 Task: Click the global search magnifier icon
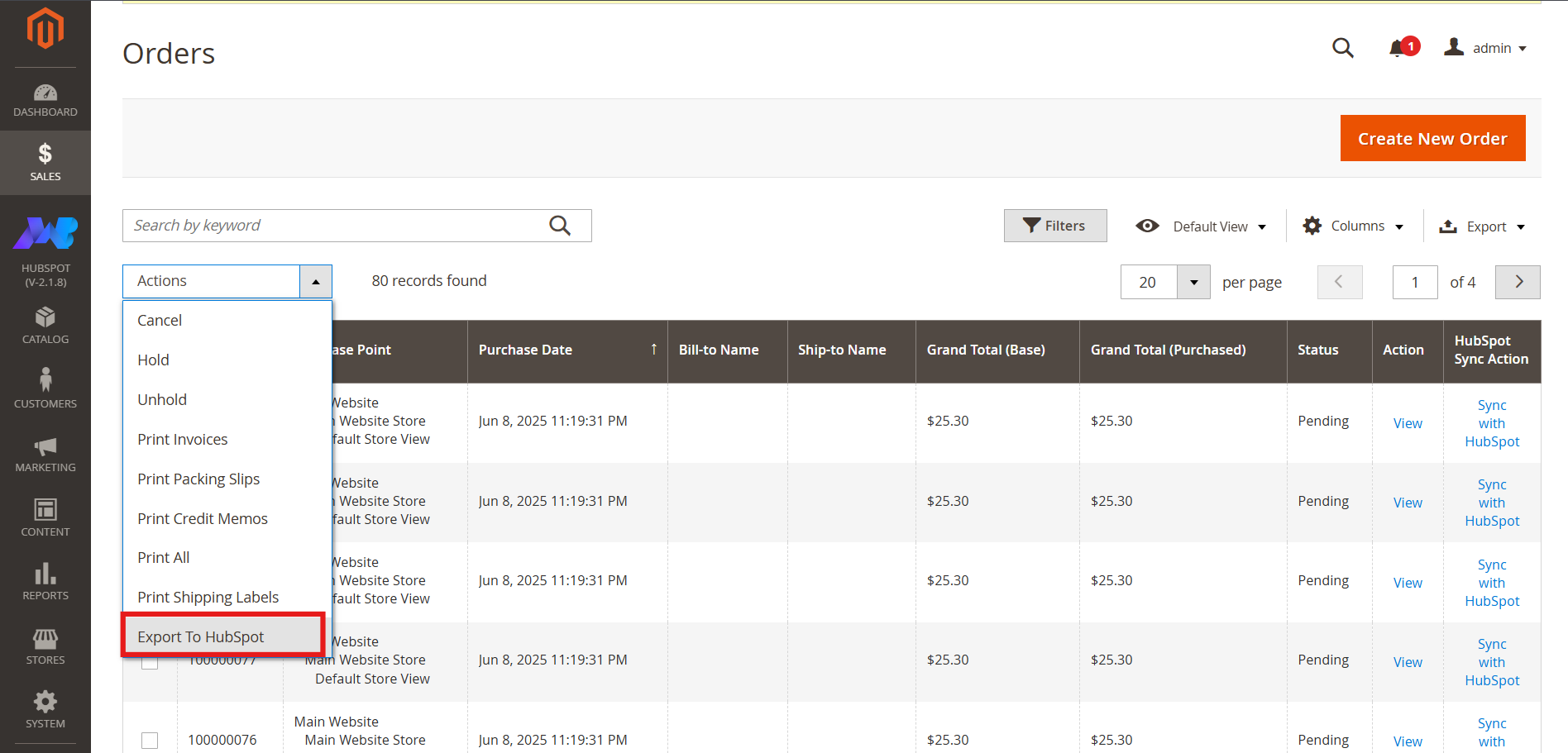(1343, 48)
